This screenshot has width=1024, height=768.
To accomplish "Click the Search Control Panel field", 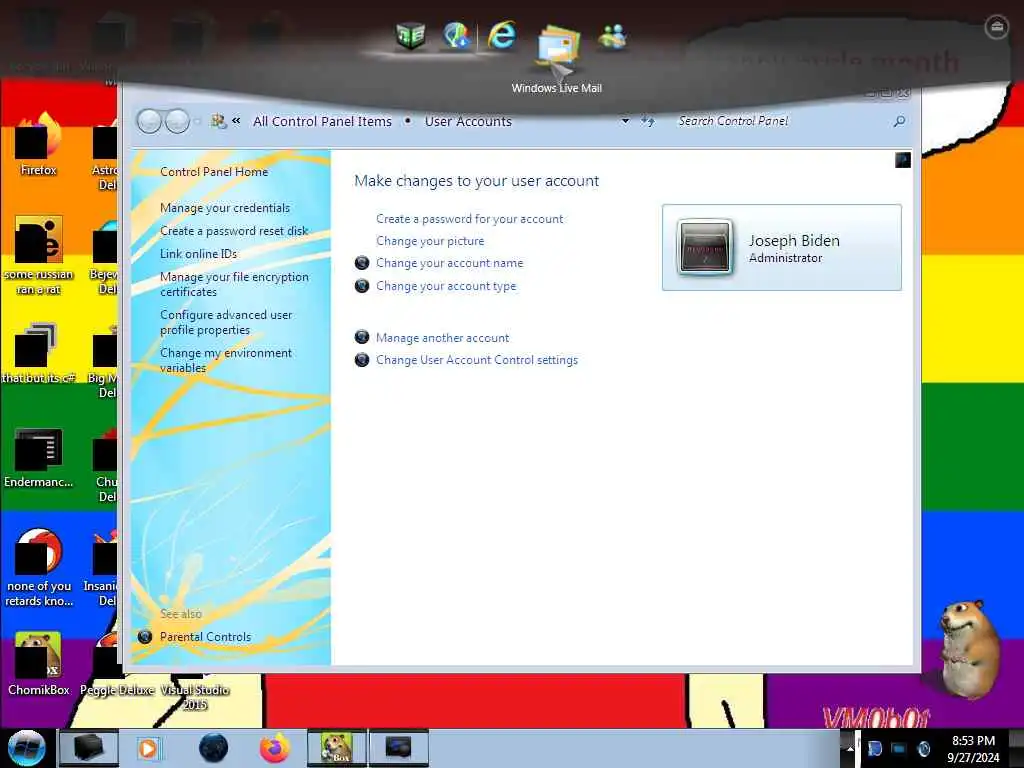I will pyautogui.click(x=780, y=121).
